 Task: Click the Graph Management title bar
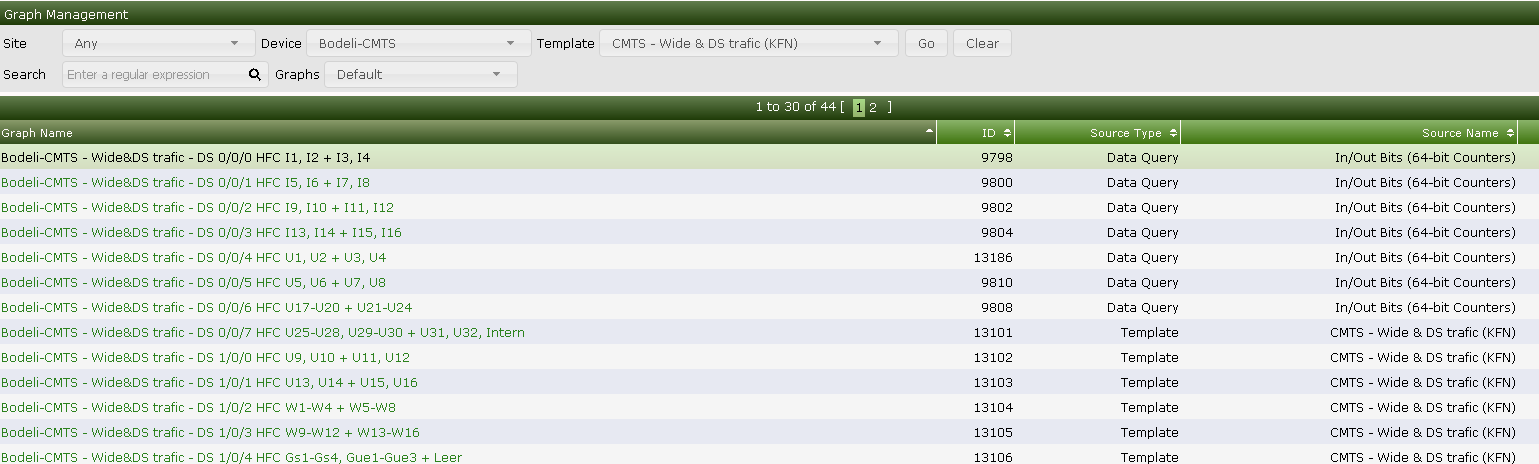coord(769,14)
